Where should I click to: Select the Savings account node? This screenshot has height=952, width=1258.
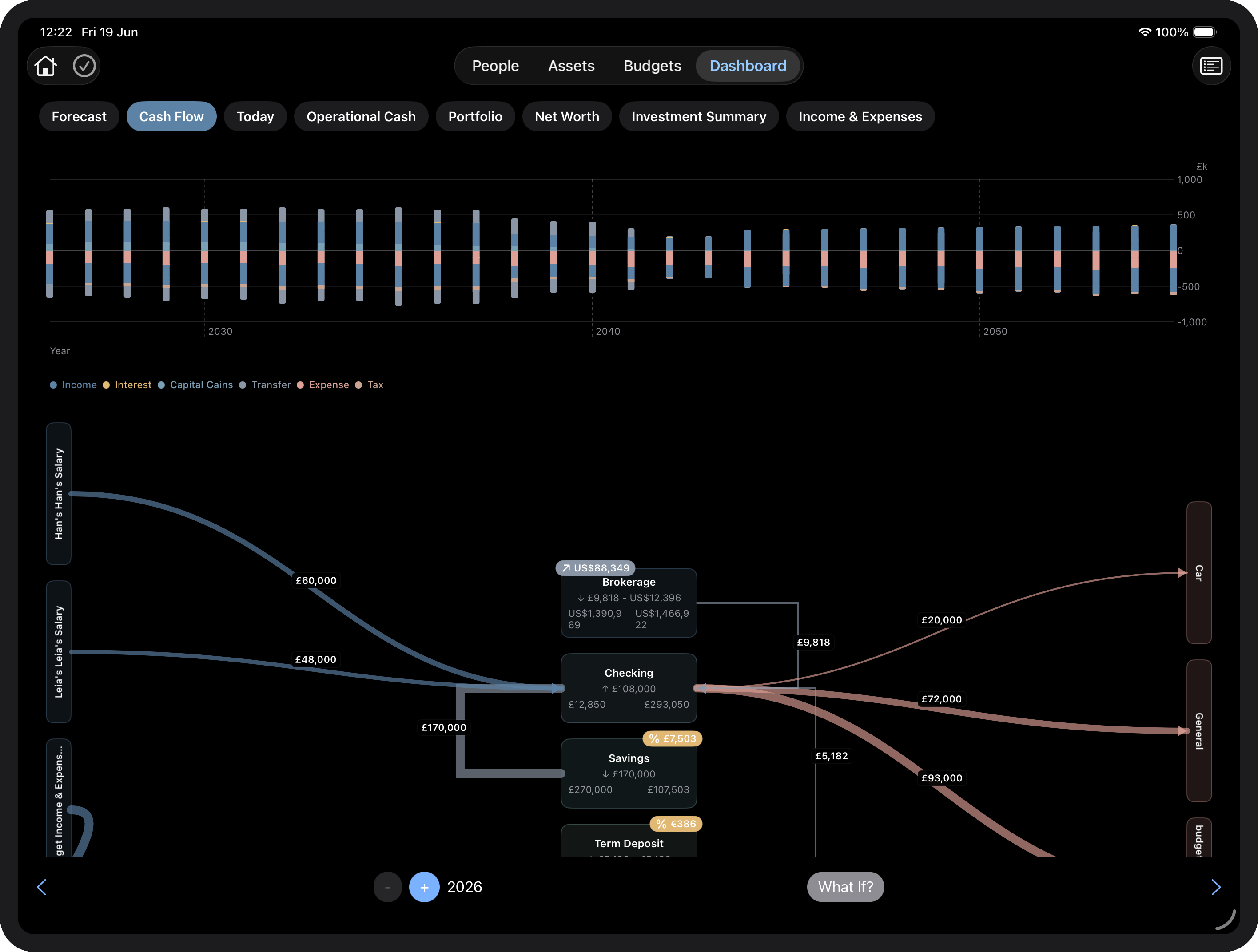[629, 773]
